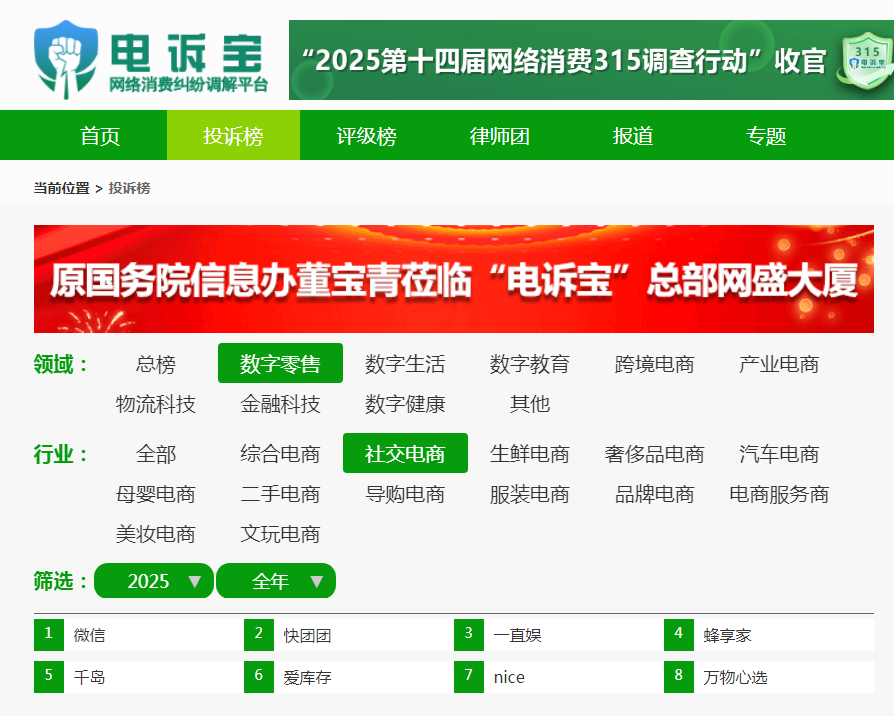Switch to the 评级榜 tab
This screenshot has width=894, height=716.
point(366,136)
